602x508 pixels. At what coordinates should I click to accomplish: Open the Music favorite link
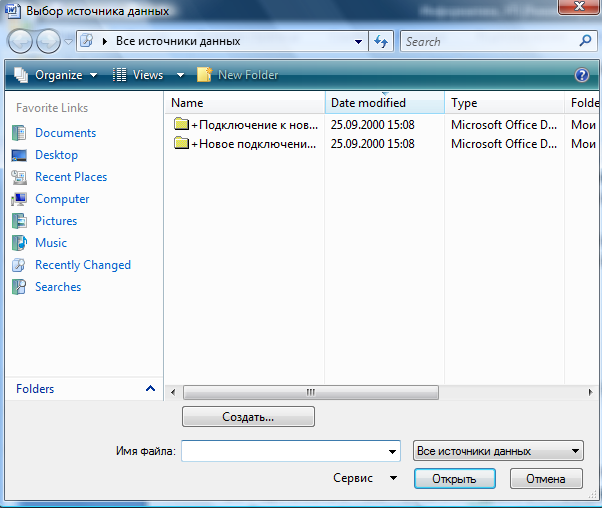pyautogui.click(x=51, y=243)
